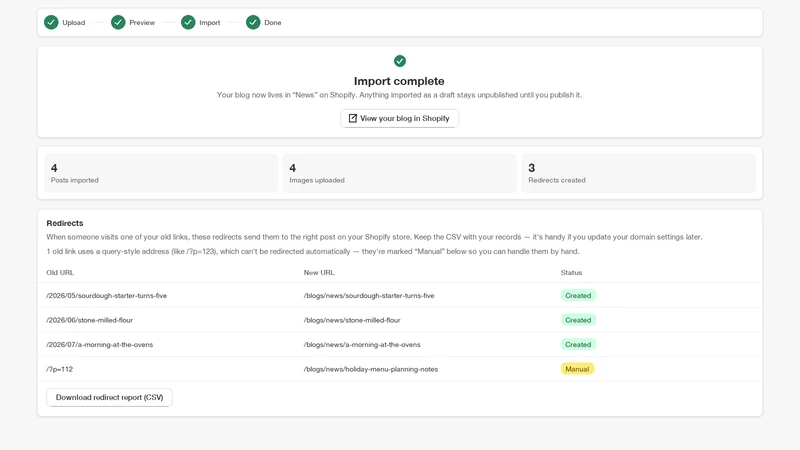Click the Preview step checkmark icon
The width and height of the screenshot is (800, 450).
pyautogui.click(x=118, y=22)
